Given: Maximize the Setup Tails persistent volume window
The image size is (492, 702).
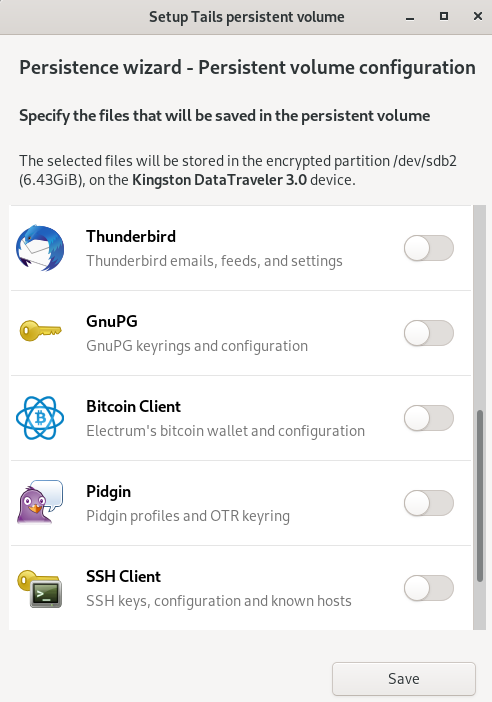Looking at the screenshot, I should [444, 17].
